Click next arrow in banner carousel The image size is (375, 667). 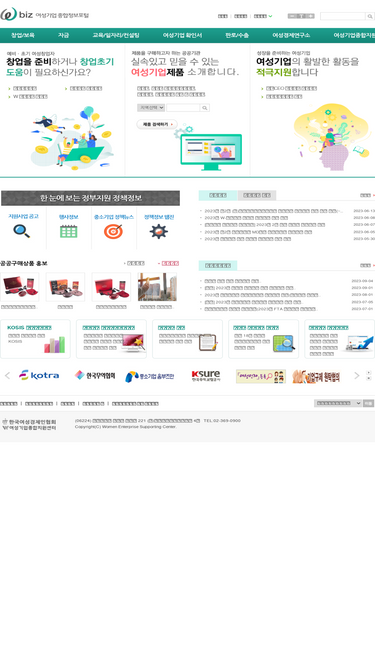point(357,376)
